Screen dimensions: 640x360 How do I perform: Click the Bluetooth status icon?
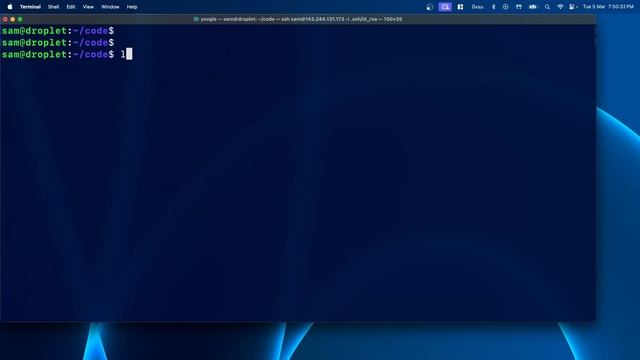tap(493, 7)
